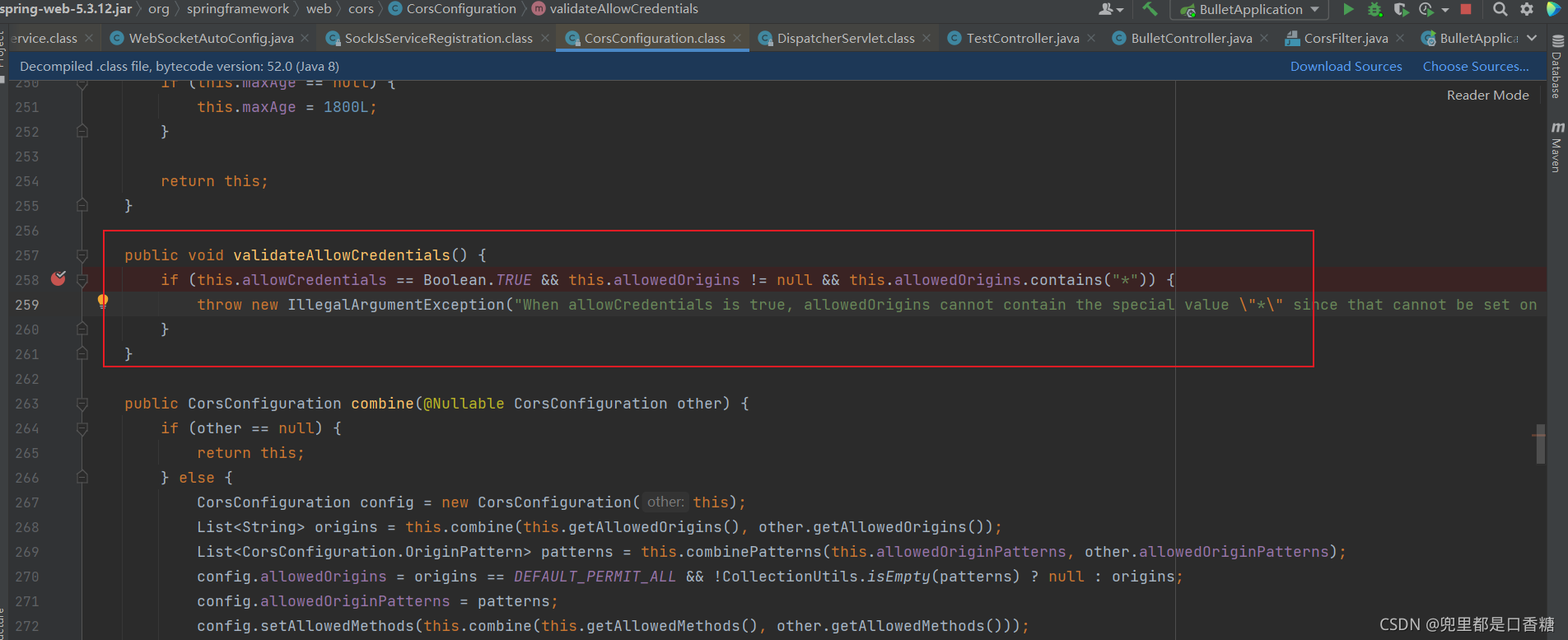The width and height of the screenshot is (1568, 640).
Task: Run BulletApplication with the green play icon
Action: (1348, 9)
